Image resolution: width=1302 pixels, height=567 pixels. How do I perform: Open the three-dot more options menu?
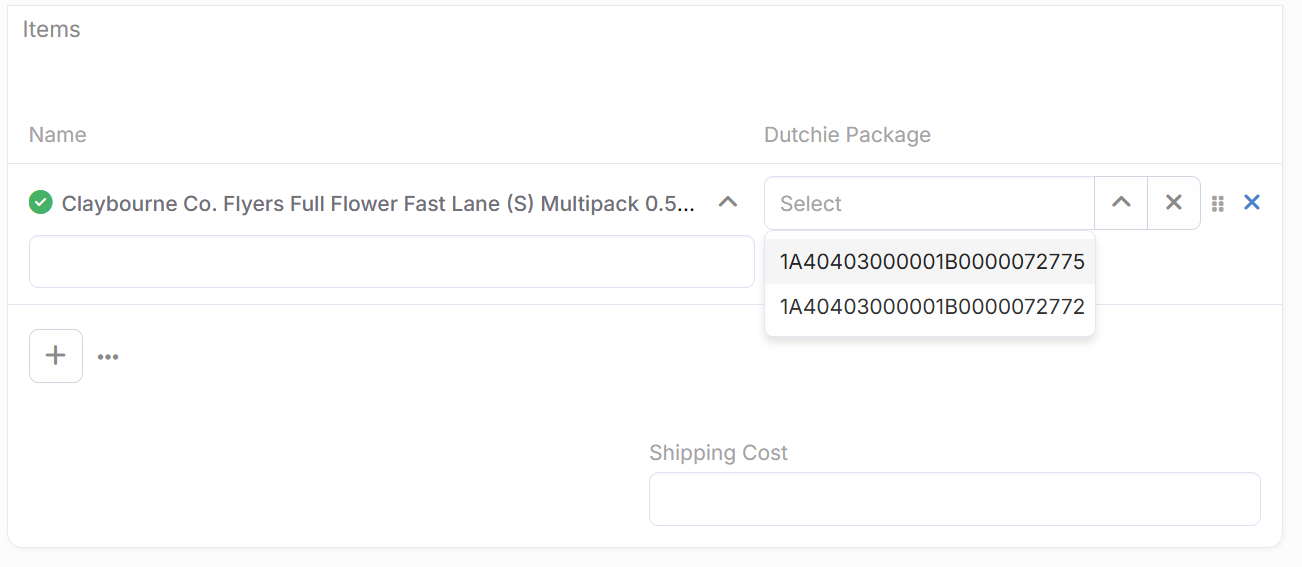[108, 357]
